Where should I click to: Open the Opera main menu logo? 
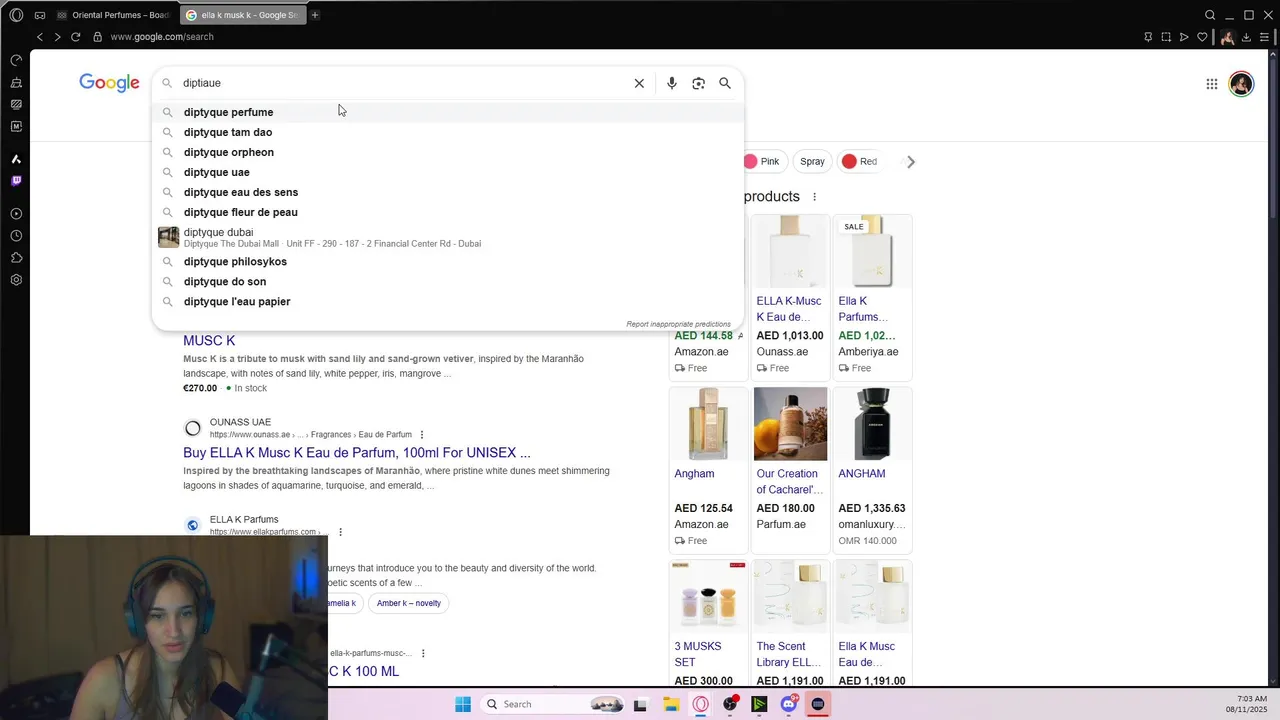coord(16,15)
